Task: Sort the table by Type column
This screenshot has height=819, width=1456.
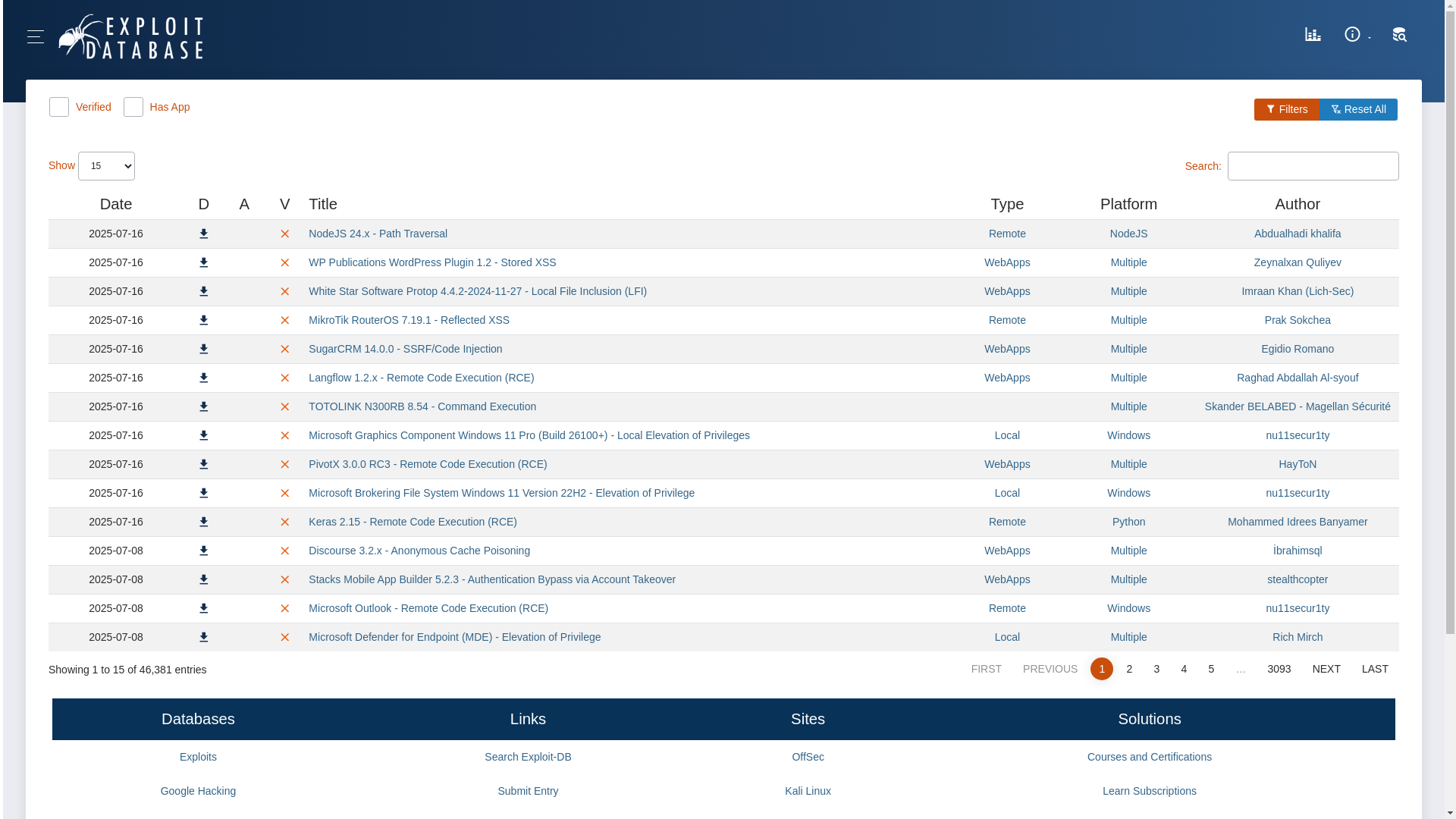Action: (x=1007, y=204)
